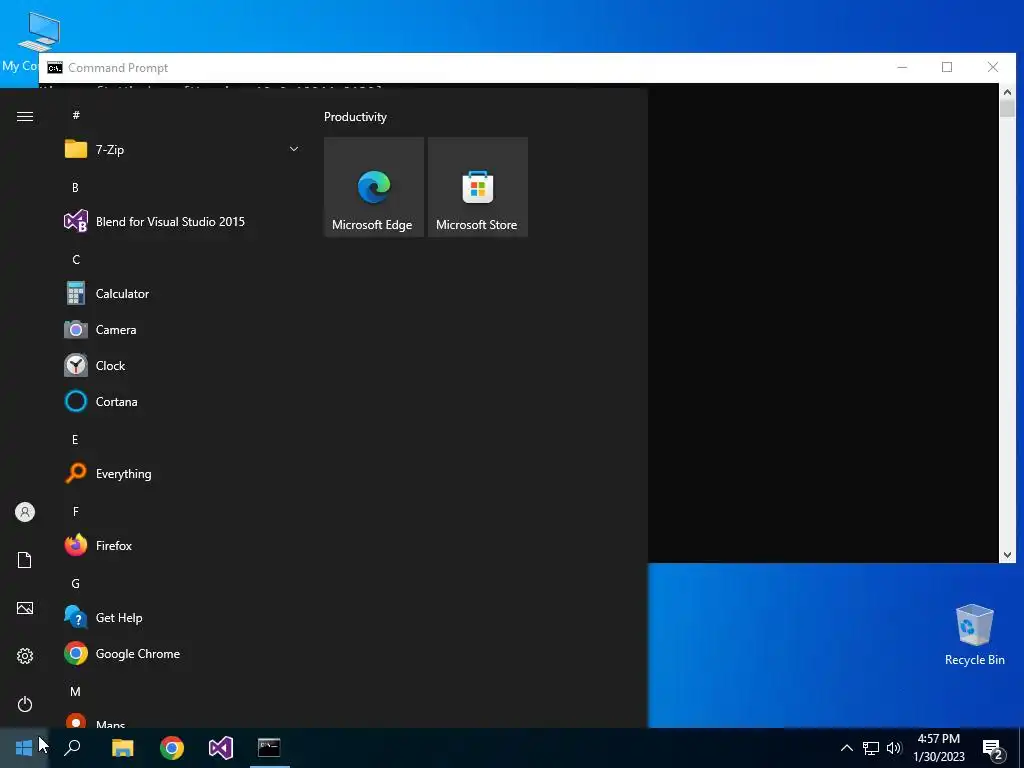1024x768 pixels.
Task: Open Visual Studio from the taskbar
Action: coord(221,748)
